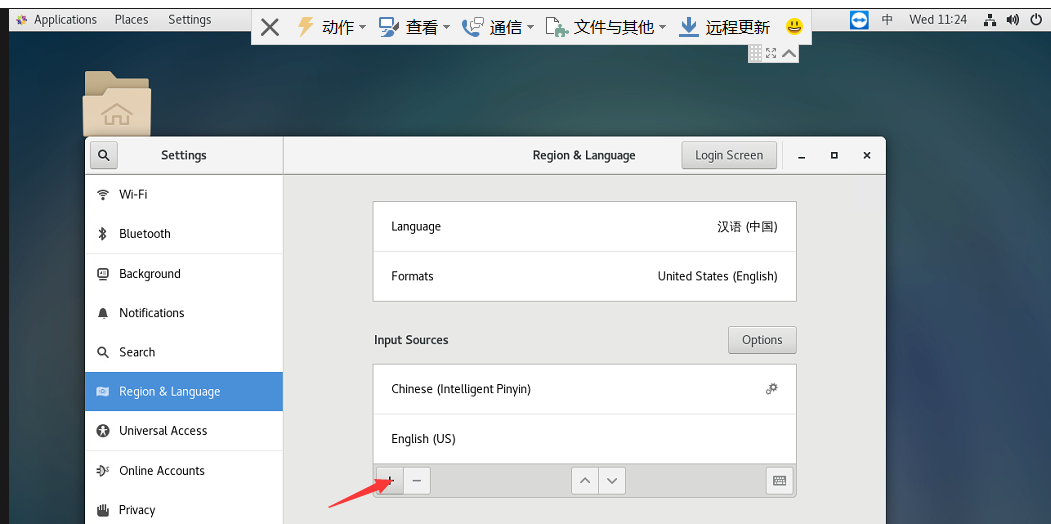Open input method 中 indicator
The width and height of the screenshot is (1051, 524).
click(x=887, y=20)
